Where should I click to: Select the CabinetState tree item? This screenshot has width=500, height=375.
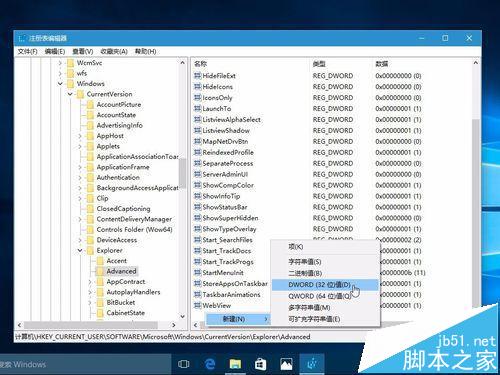[125, 313]
